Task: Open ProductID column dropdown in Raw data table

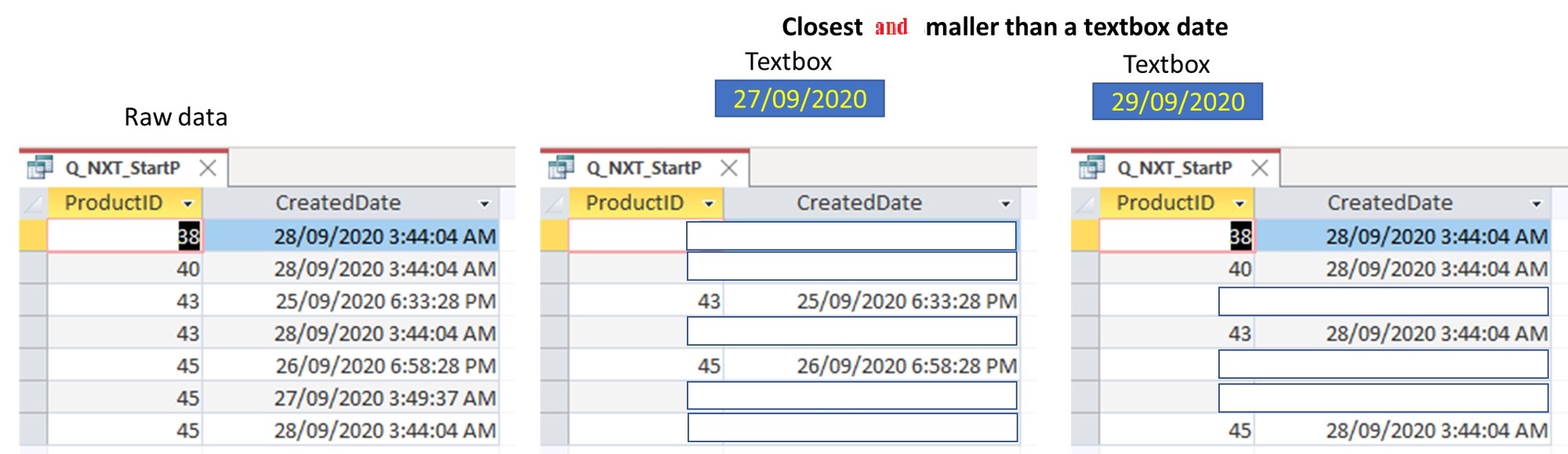Action: tap(187, 204)
